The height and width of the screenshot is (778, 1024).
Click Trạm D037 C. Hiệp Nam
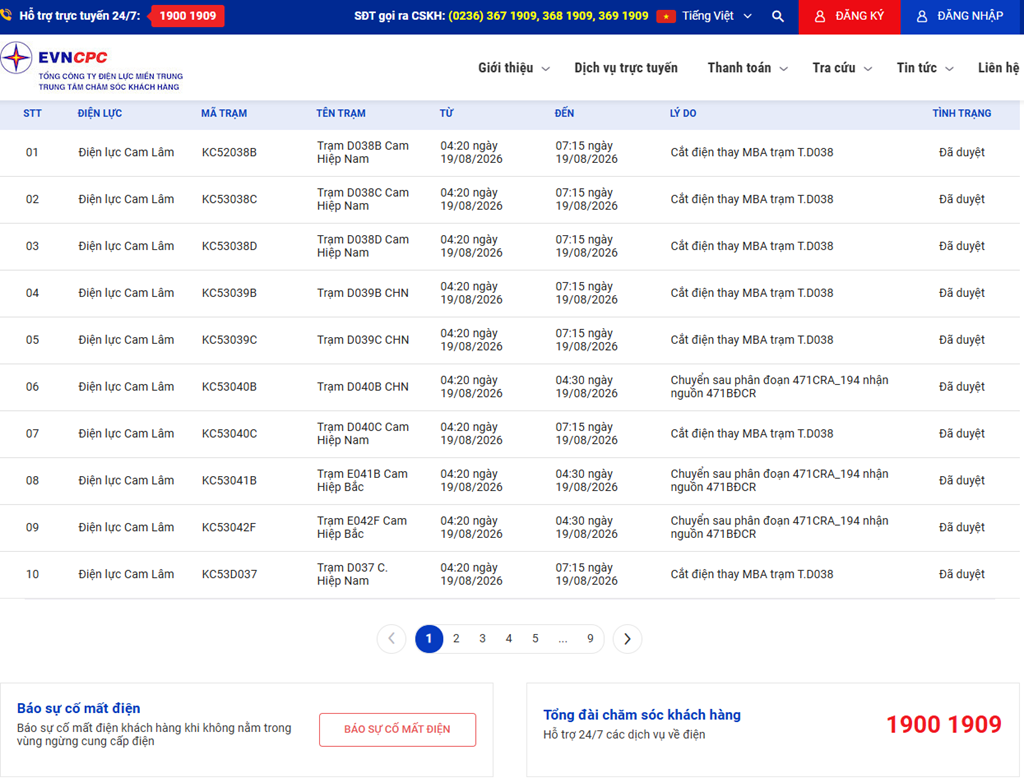pos(353,575)
